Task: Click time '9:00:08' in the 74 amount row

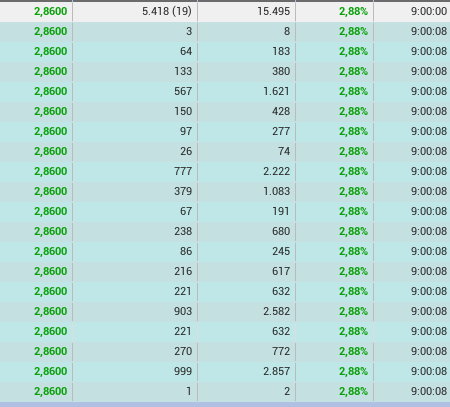Action: [429, 151]
